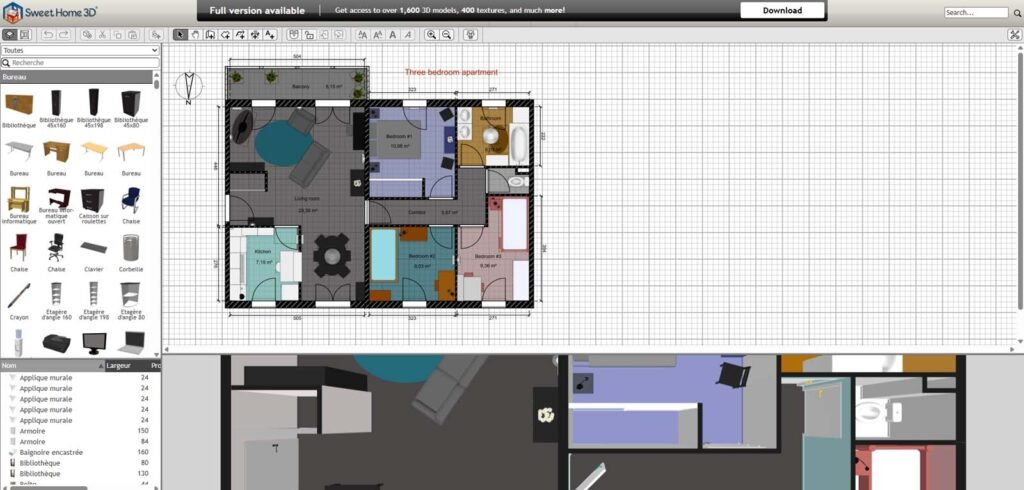Click the Three bedroom apartment label
1024x490 pixels.
pos(451,73)
